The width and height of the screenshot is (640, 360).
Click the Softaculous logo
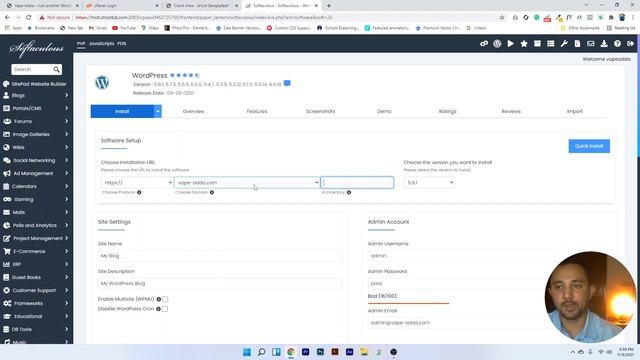click(36, 49)
